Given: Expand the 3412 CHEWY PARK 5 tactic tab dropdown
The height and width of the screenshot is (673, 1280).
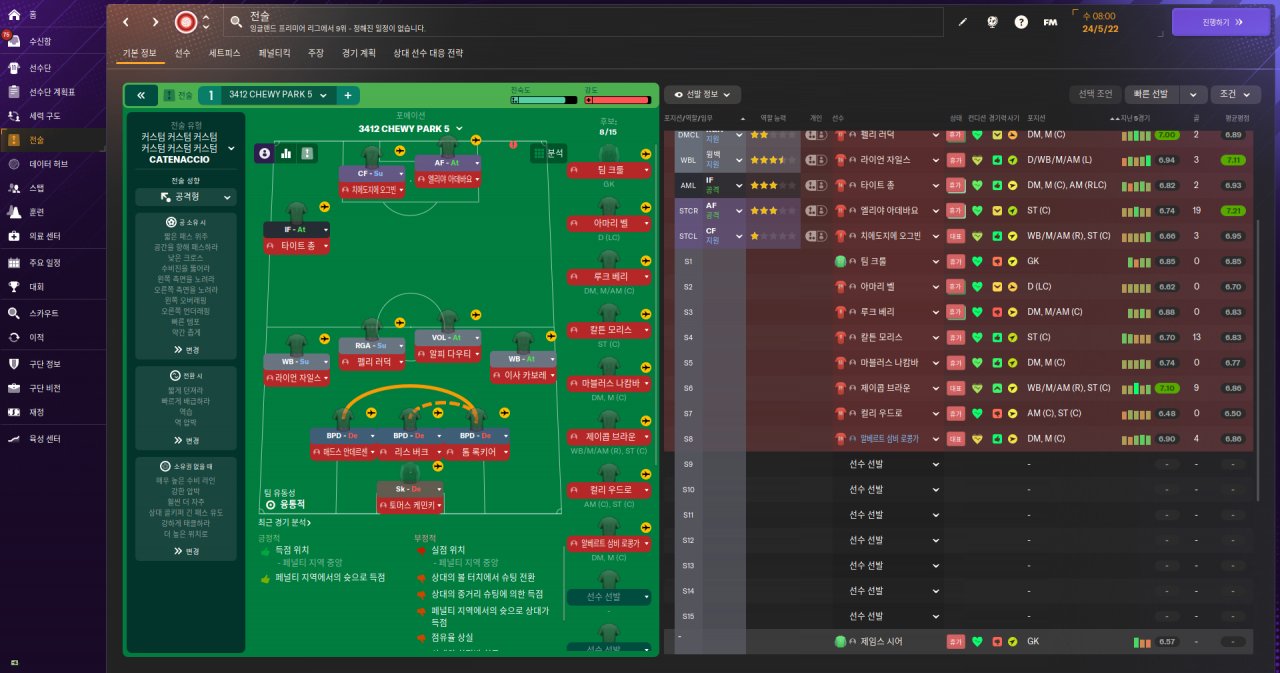Looking at the screenshot, I should (x=324, y=95).
